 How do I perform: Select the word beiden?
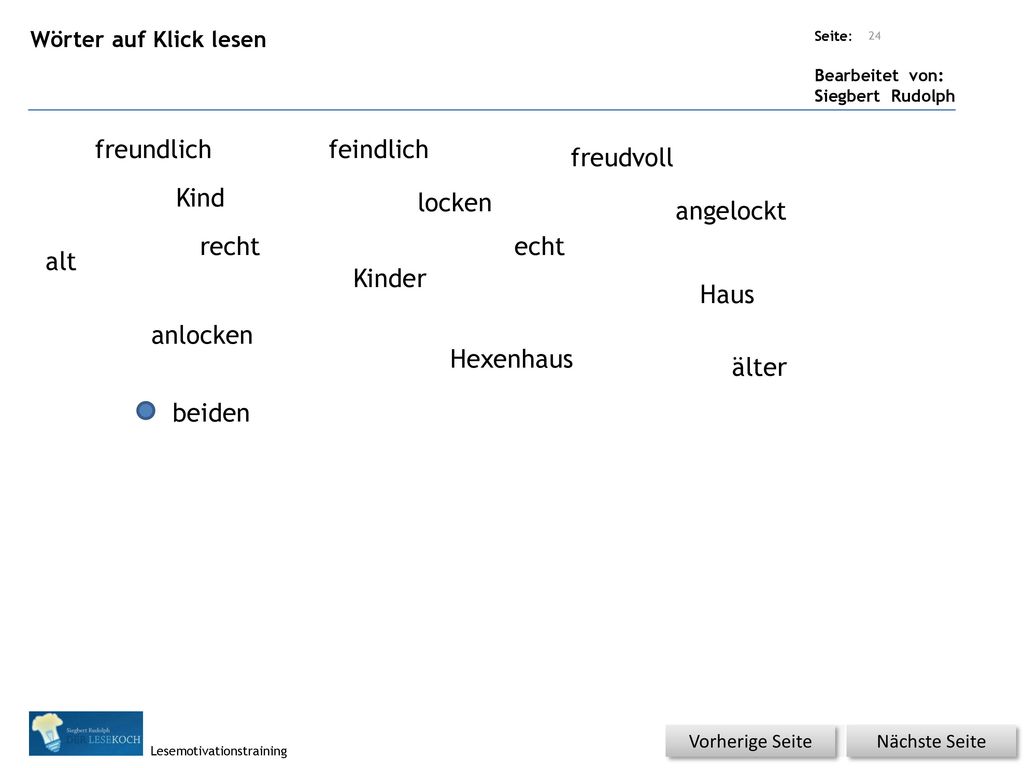tap(211, 413)
